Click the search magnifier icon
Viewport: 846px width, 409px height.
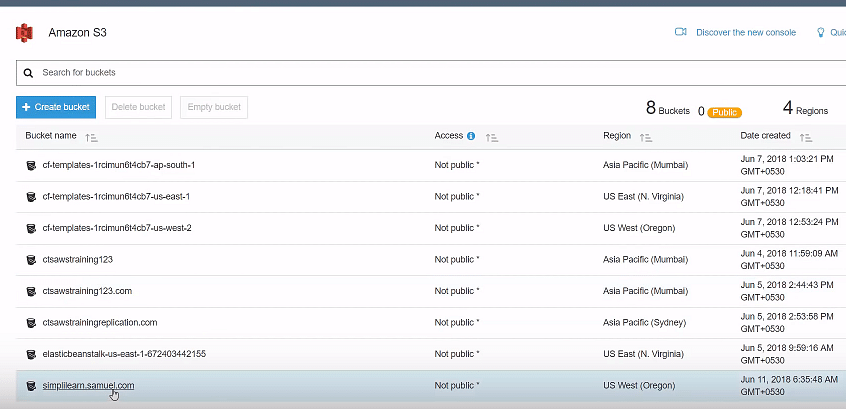(x=29, y=73)
